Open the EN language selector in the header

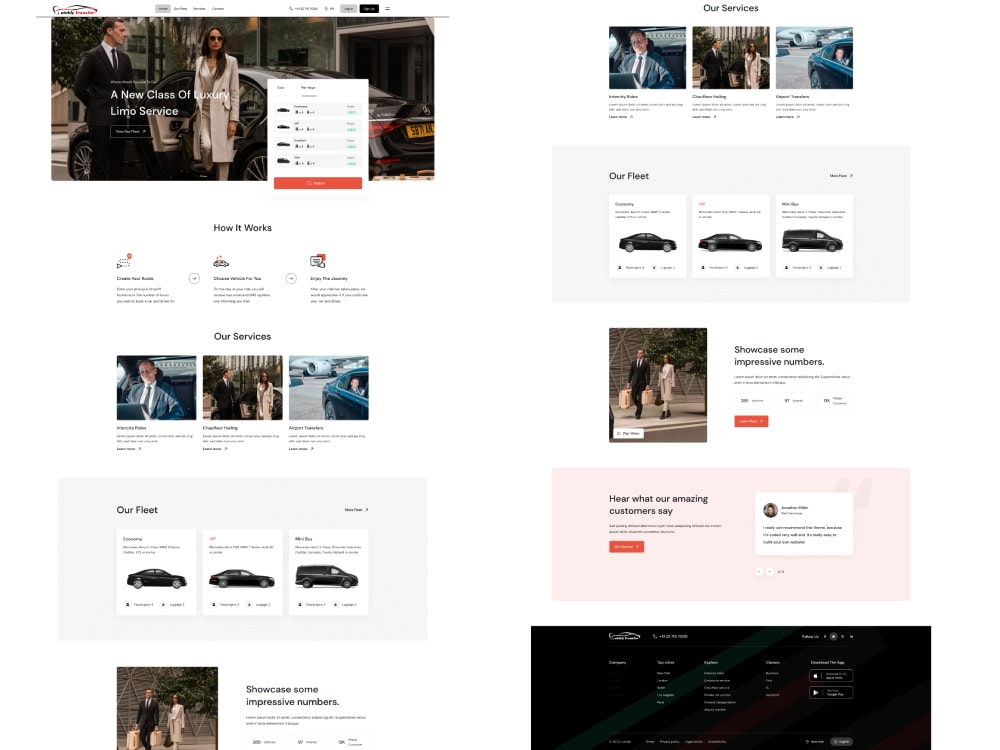(329, 9)
